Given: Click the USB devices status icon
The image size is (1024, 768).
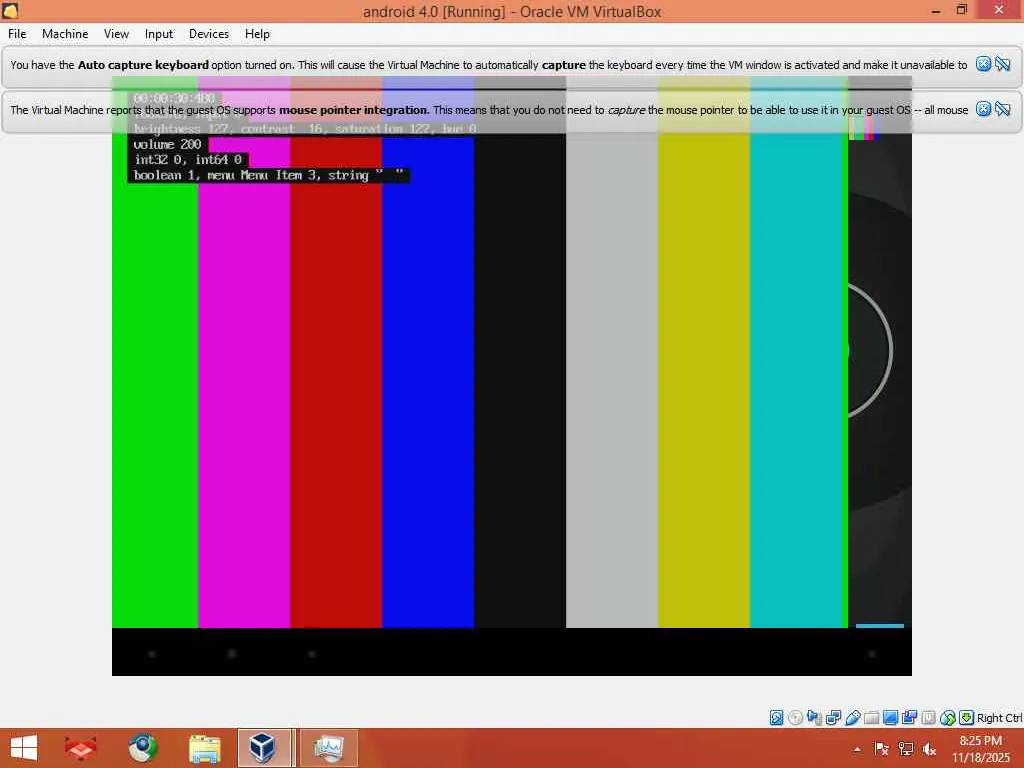Looking at the screenshot, I should (x=852, y=718).
